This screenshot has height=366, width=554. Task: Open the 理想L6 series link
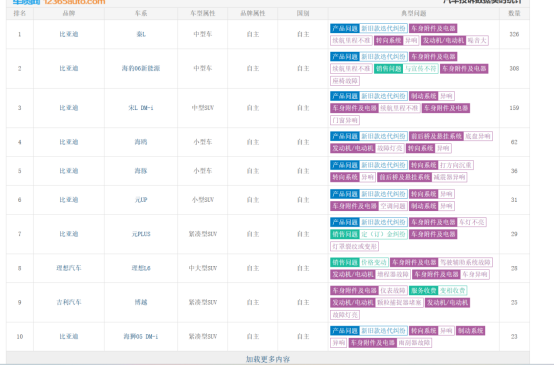(x=141, y=268)
